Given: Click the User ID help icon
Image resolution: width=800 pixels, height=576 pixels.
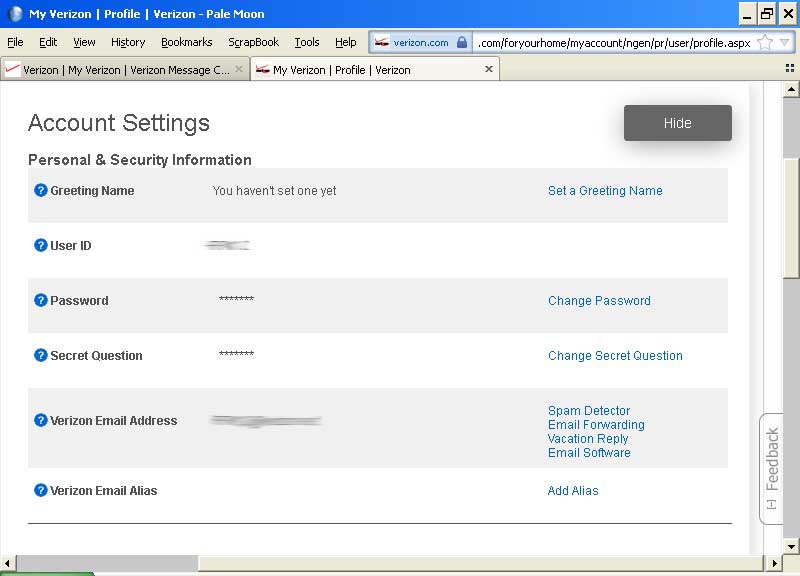Looking at the screenshot, I should [40, 245].
